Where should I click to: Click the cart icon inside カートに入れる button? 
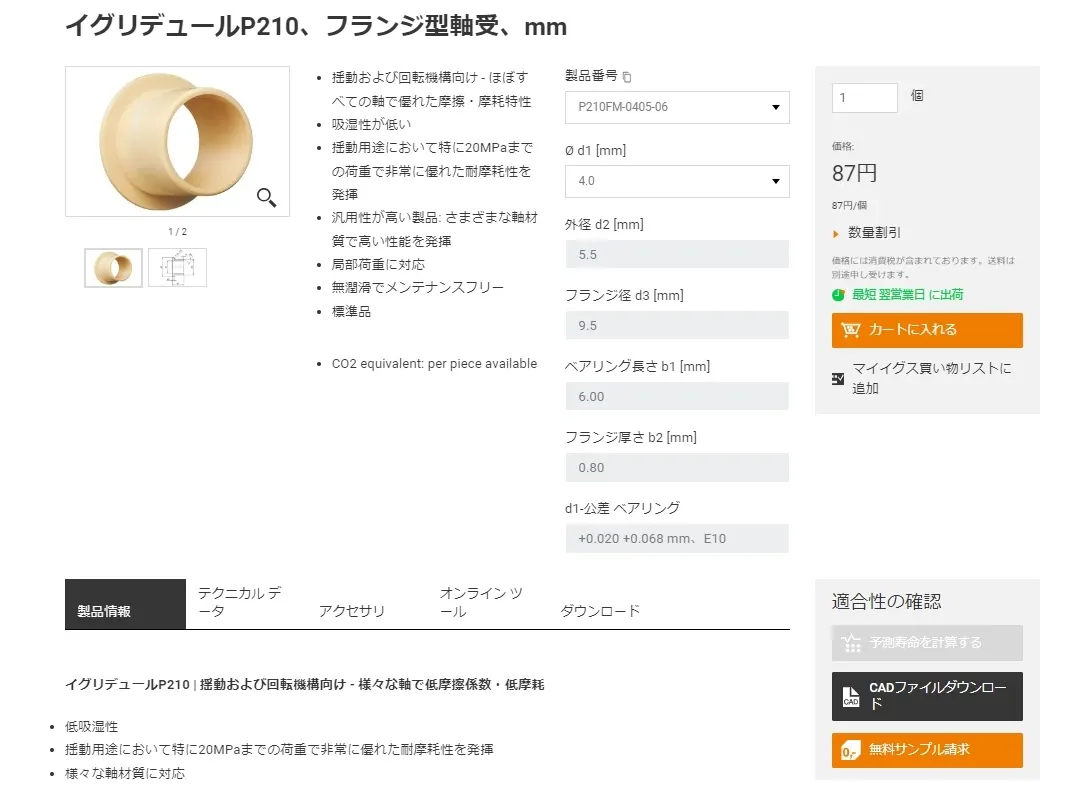pos(851,330)
